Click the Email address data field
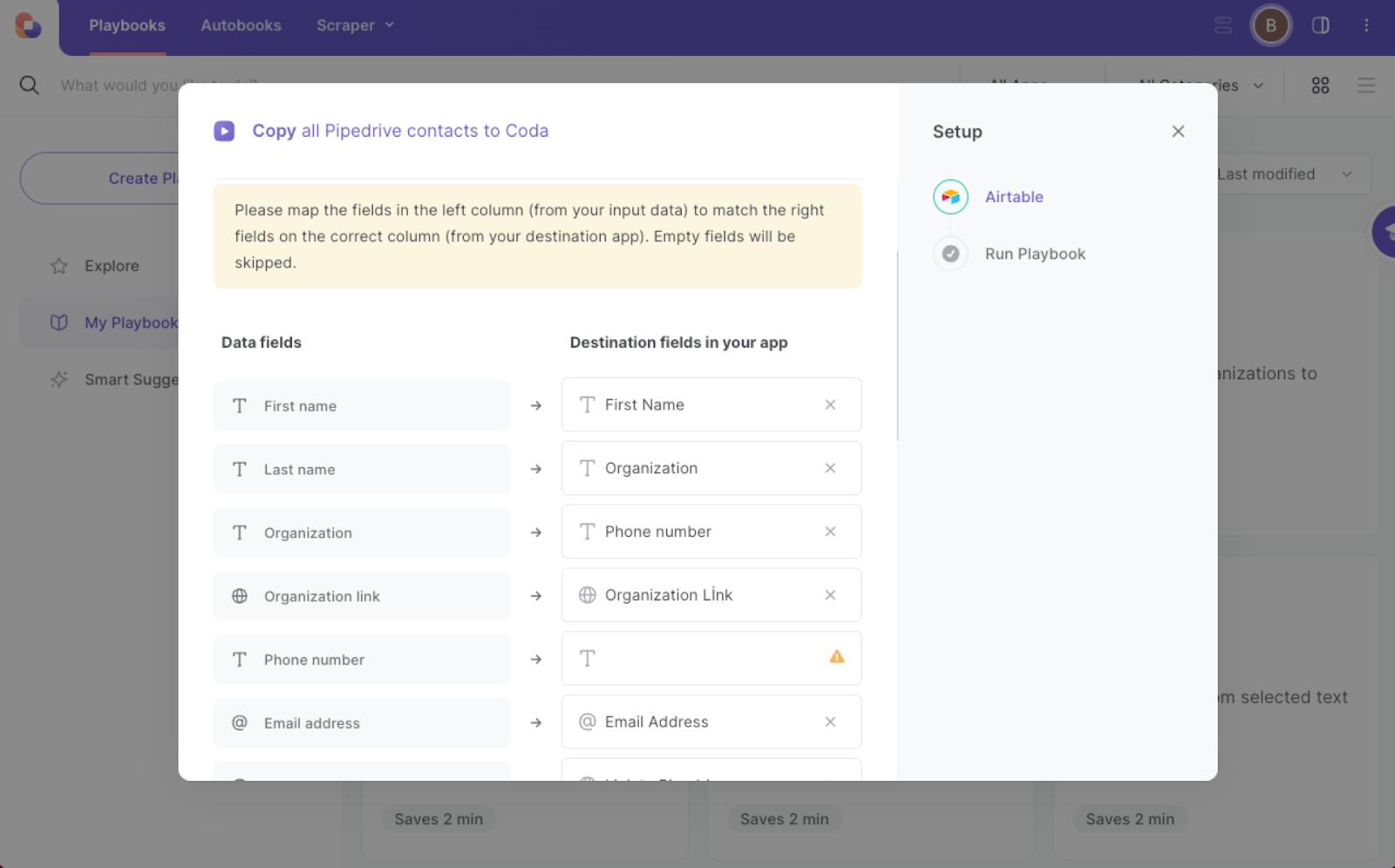Image resolution: width=1395 pixels, height=868 pixels. click(x=362, y=723)
